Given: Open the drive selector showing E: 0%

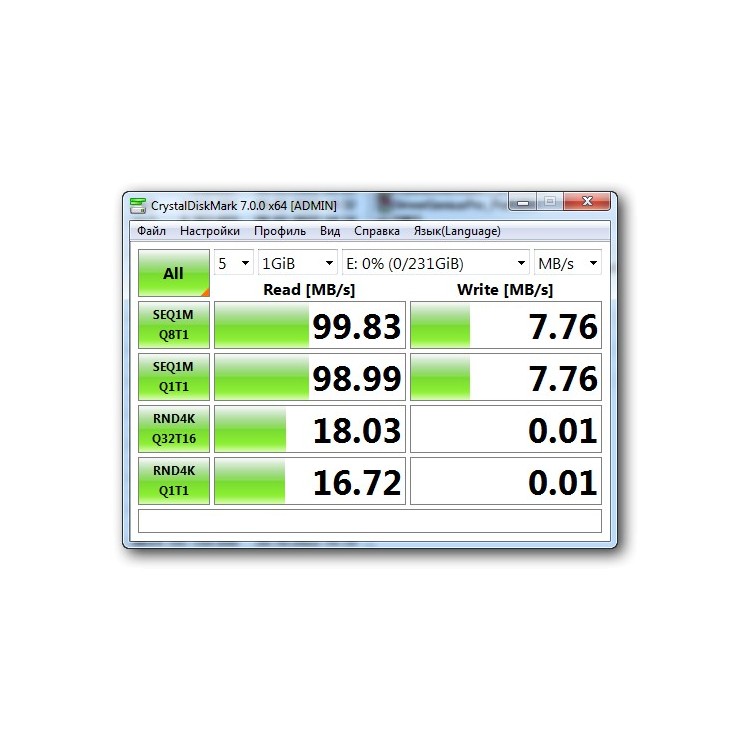Looking at the screenshot, I should [435, 263].
